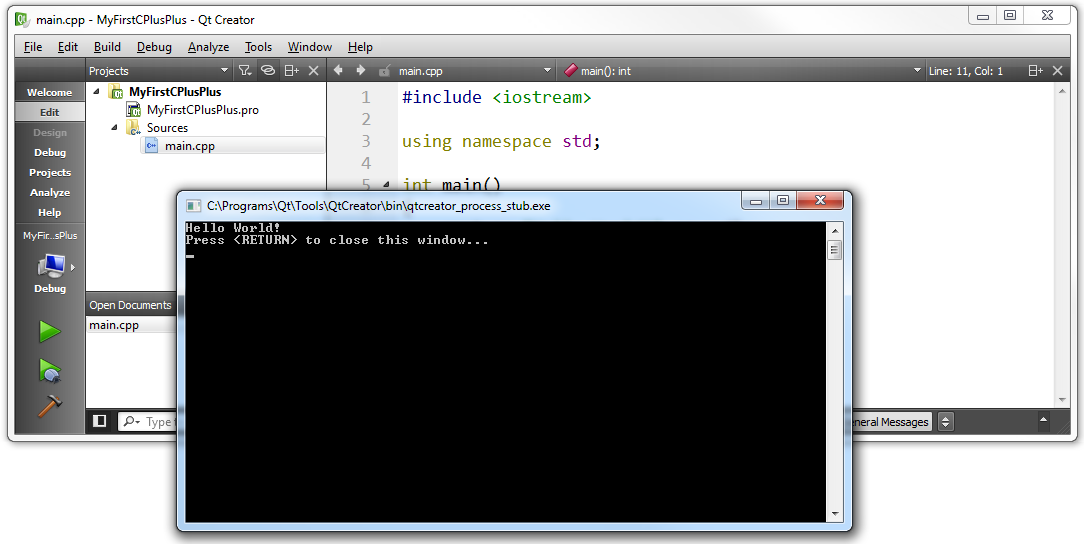The image size is (1084, 544).
Task: Switch to the Welcome mode
Action: point(49,92)
